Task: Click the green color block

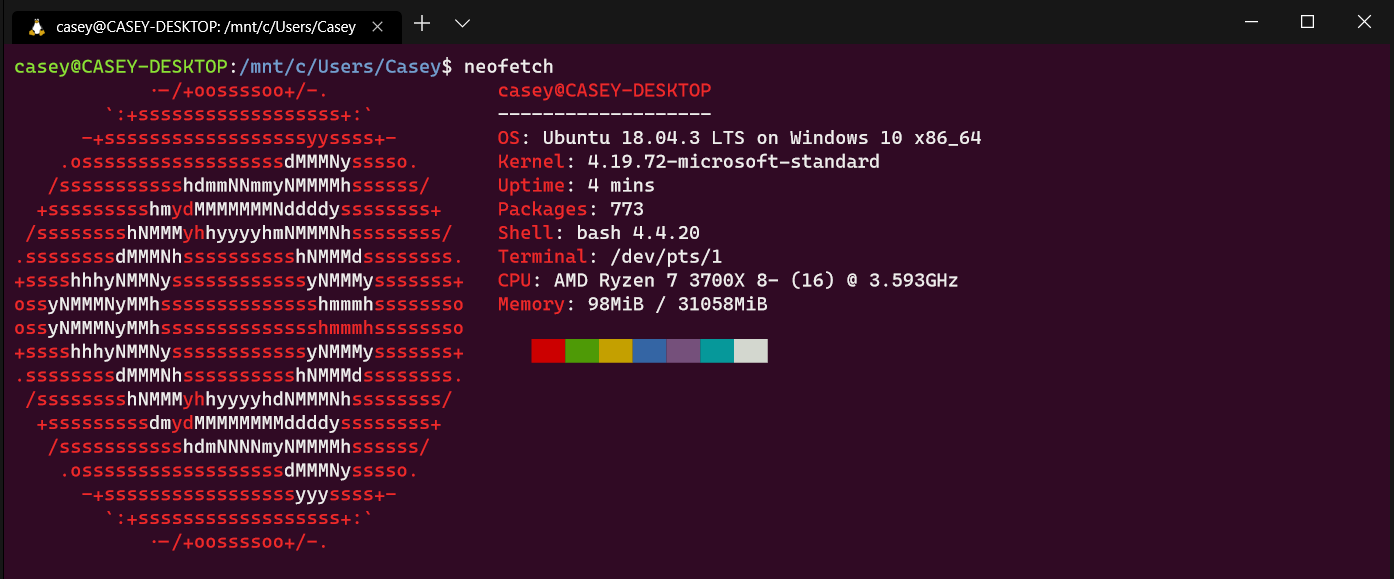Action: pyautogui.click(x=582, y=351)
